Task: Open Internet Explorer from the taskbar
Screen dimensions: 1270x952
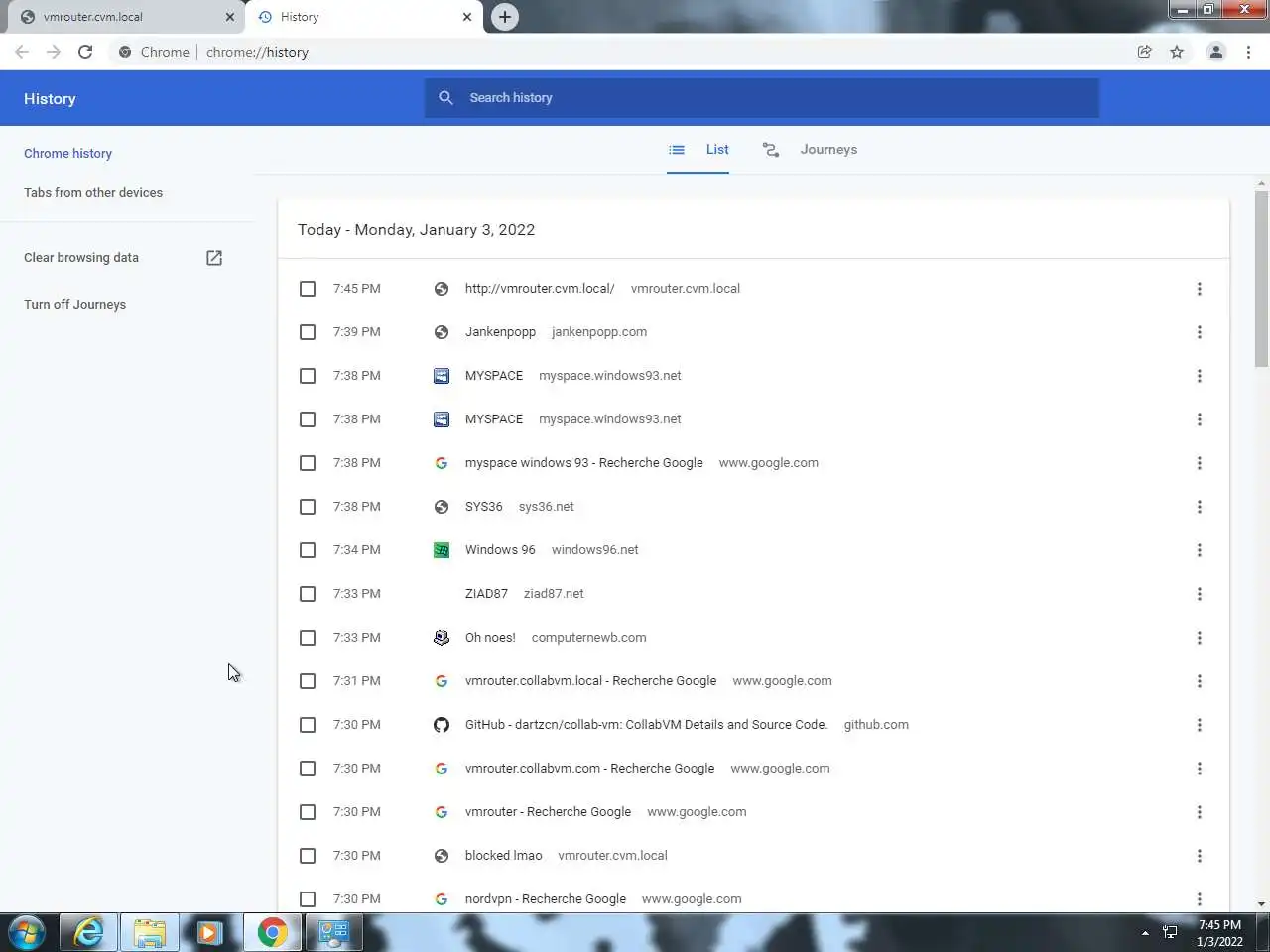Action: pos(89,932)
